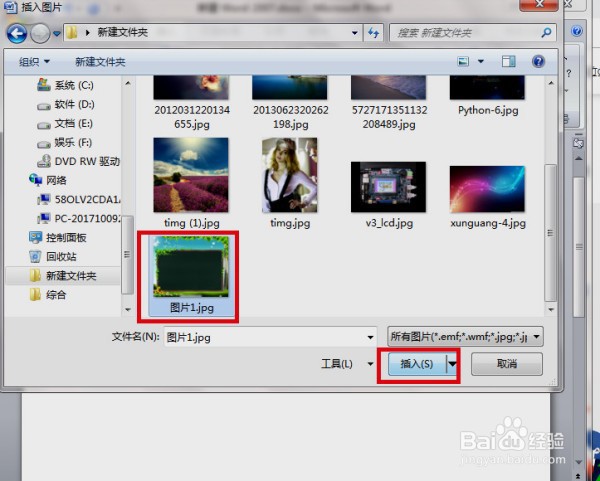Click the greyed forward navigation arrow
The height and width of the screenshot is (481, 600).
click(40, 33)
